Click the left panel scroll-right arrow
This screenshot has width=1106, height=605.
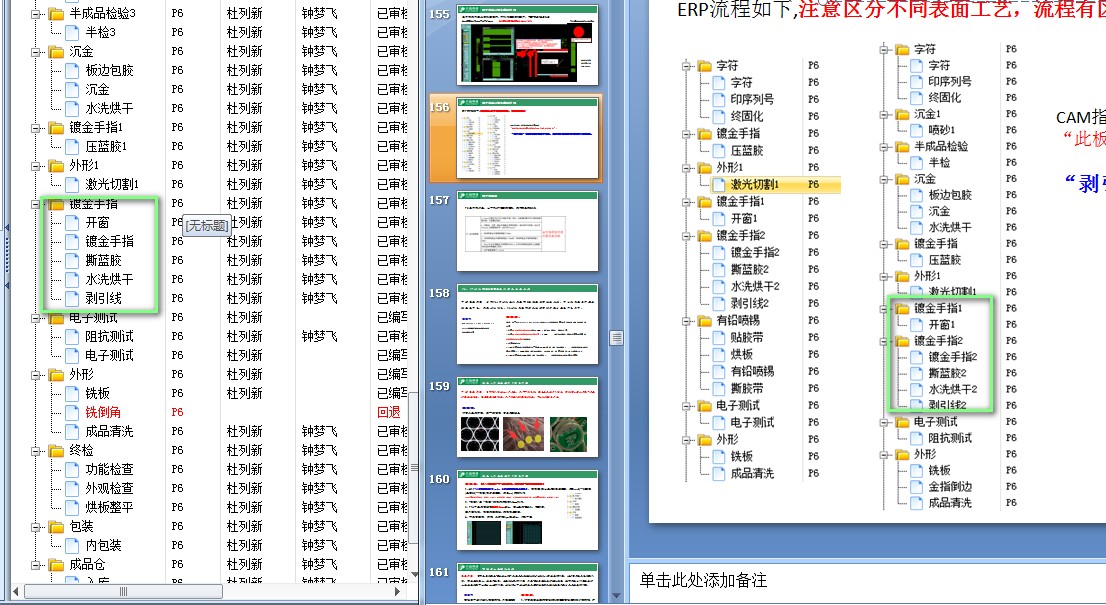pos(398,592)
